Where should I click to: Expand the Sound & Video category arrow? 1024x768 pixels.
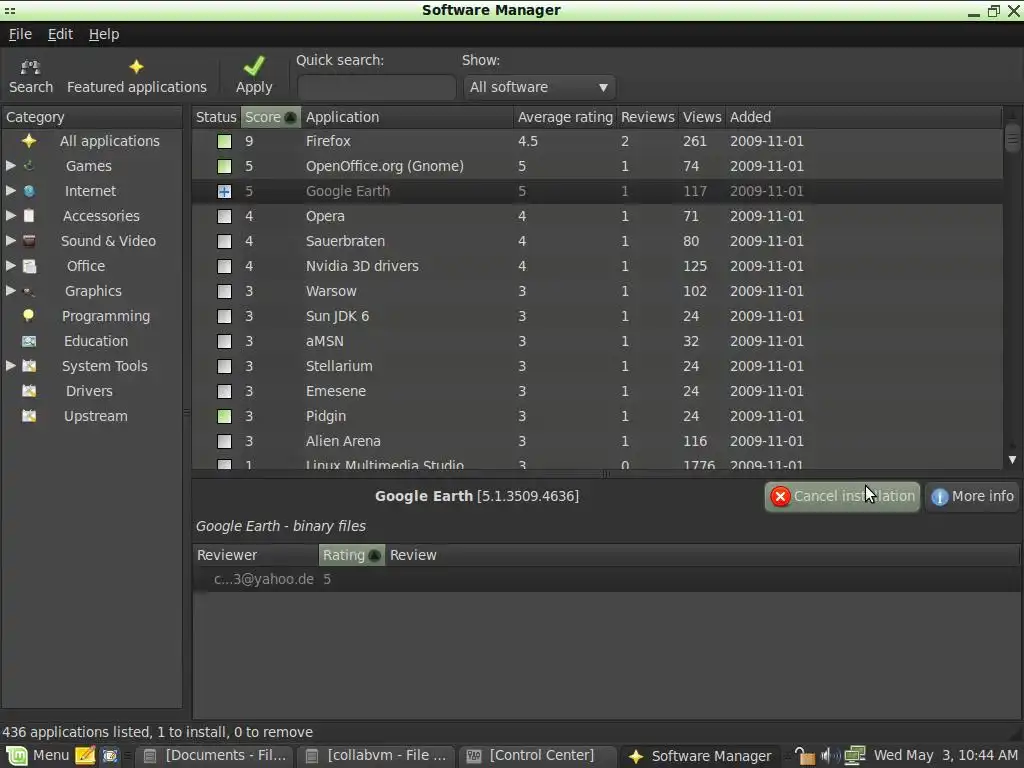tap(10, 241)
